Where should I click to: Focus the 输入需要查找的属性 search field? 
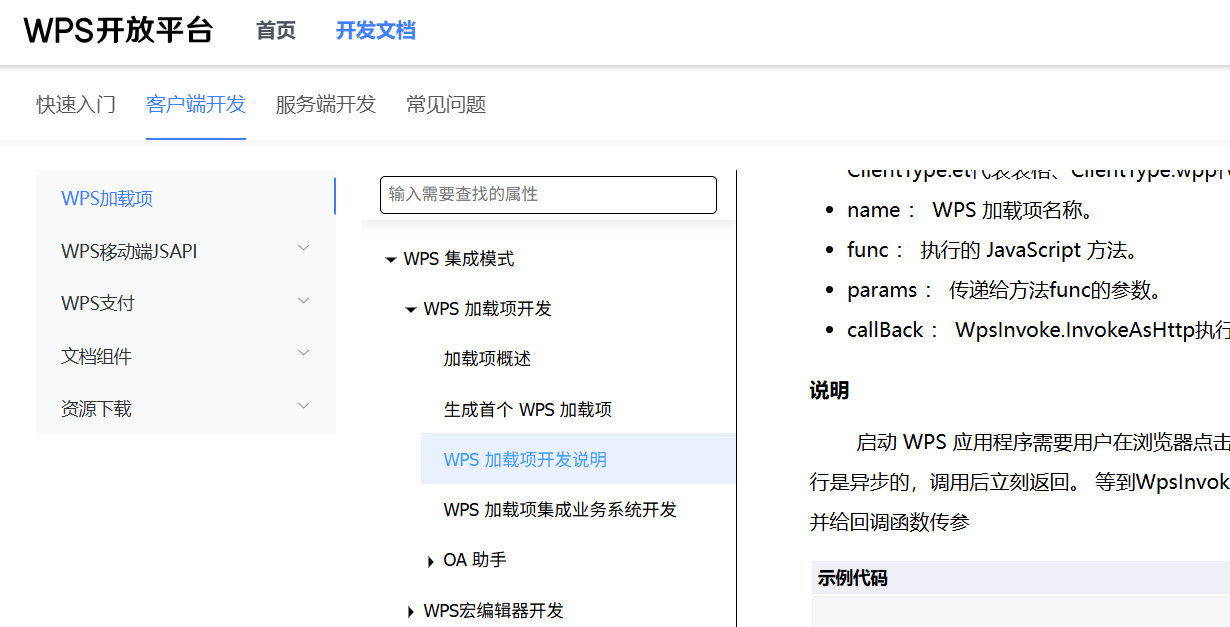[548, 194]
